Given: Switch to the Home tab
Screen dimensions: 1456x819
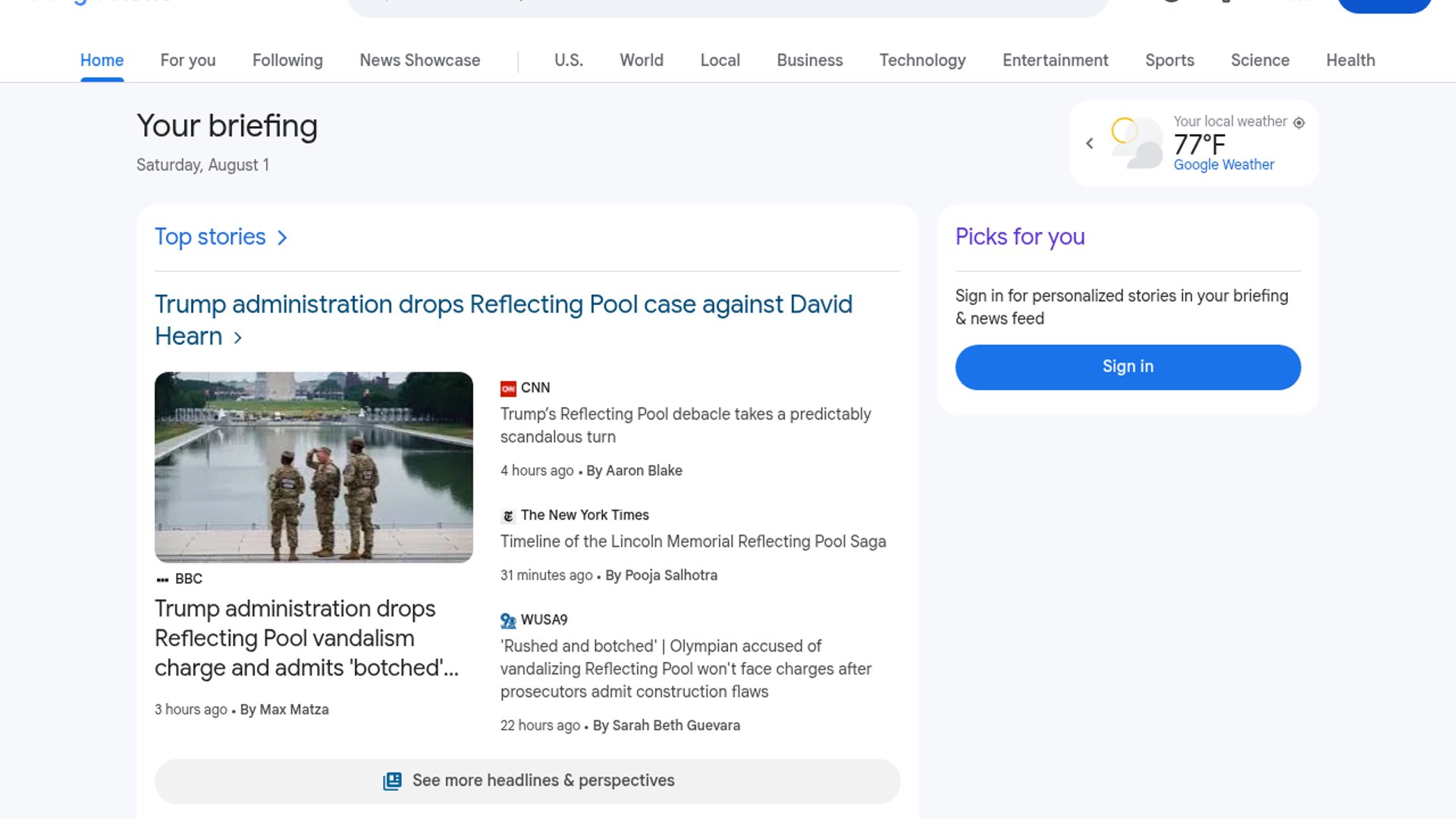Looking at the screenshot, I should coord(102,60).
